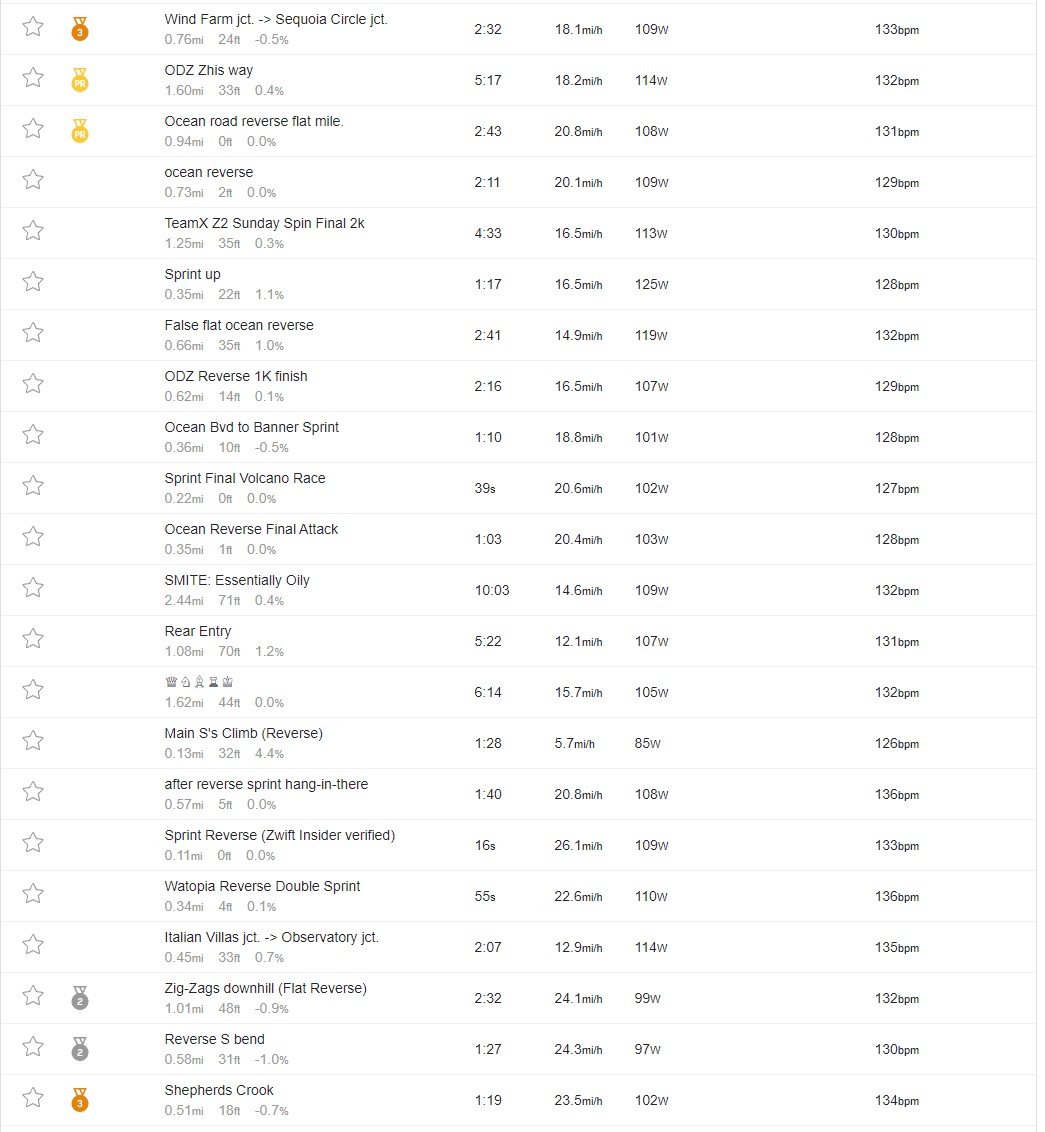This screenshot has height=1132, width=1045.
Task: Open TeamX Z2 Sunday Spin Final 2k segment
Action: tap(264, 223)
